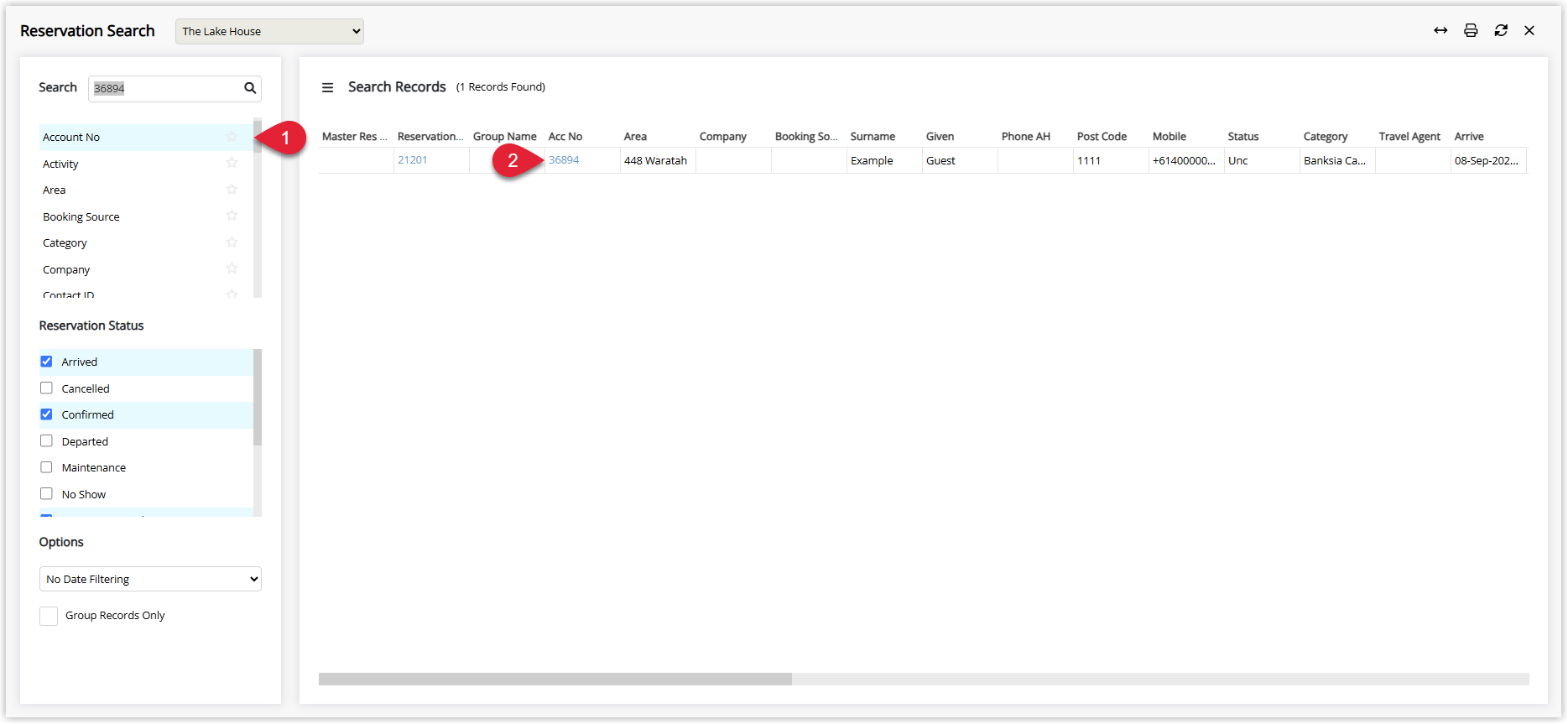Sort by Reservation column header
Screen dimensions: 1568x724
pyautogui.click(x=430, y=137)
